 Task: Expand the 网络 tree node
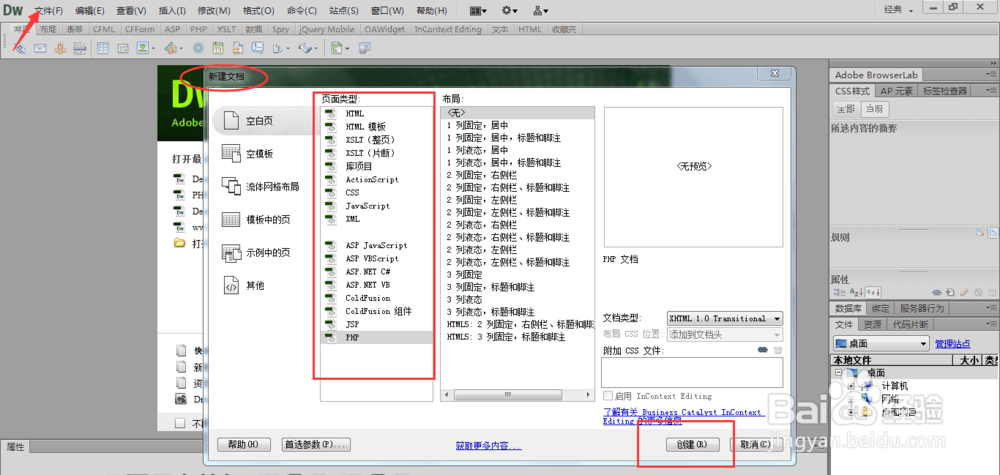point(851,399)
